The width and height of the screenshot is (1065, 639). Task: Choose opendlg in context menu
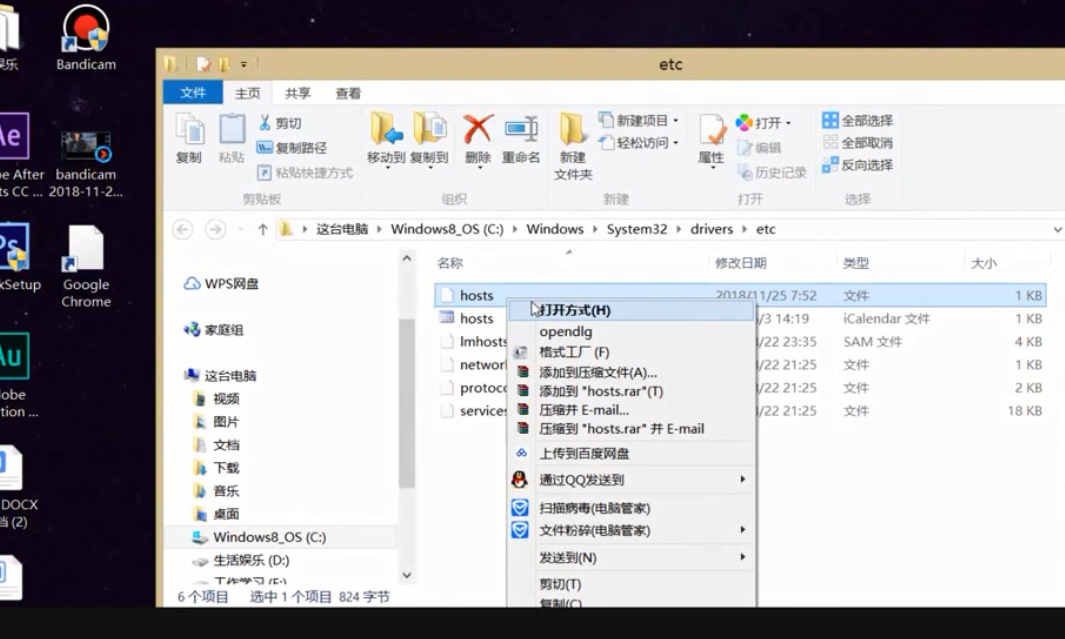click(x=631, y=331)
